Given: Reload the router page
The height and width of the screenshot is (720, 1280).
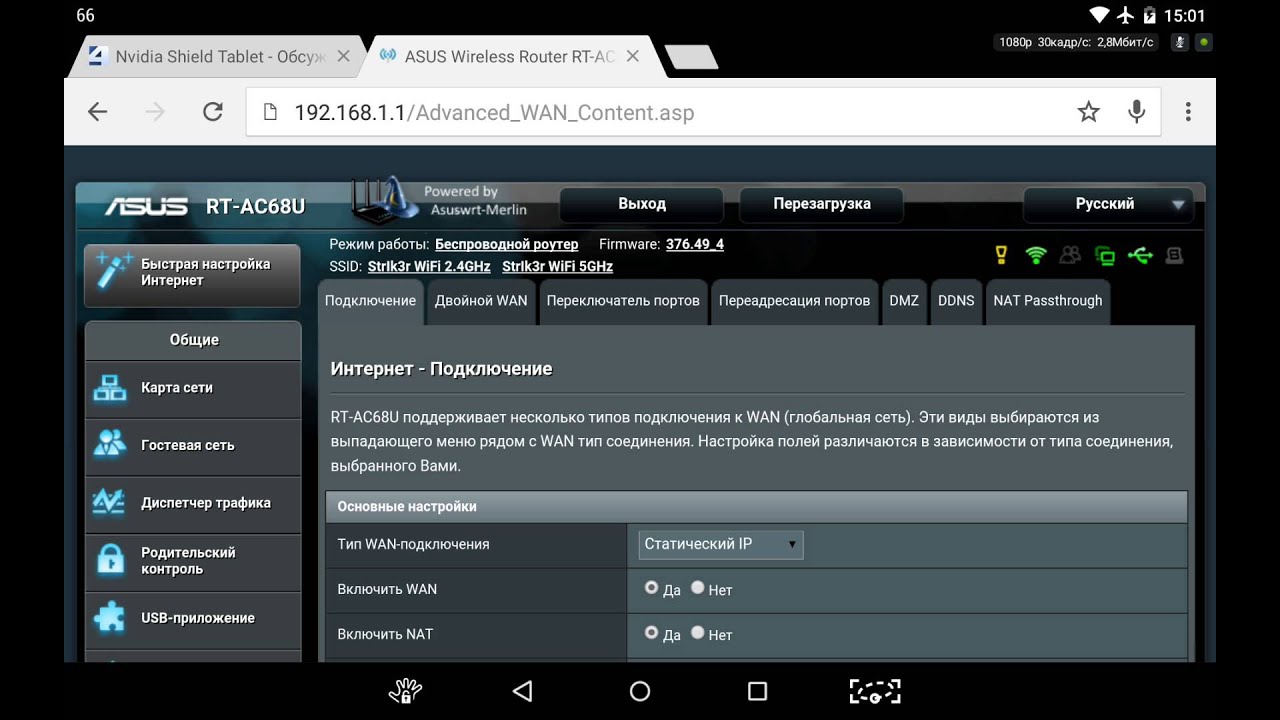Looking at the screenshot, I should (x=213, y=112).
